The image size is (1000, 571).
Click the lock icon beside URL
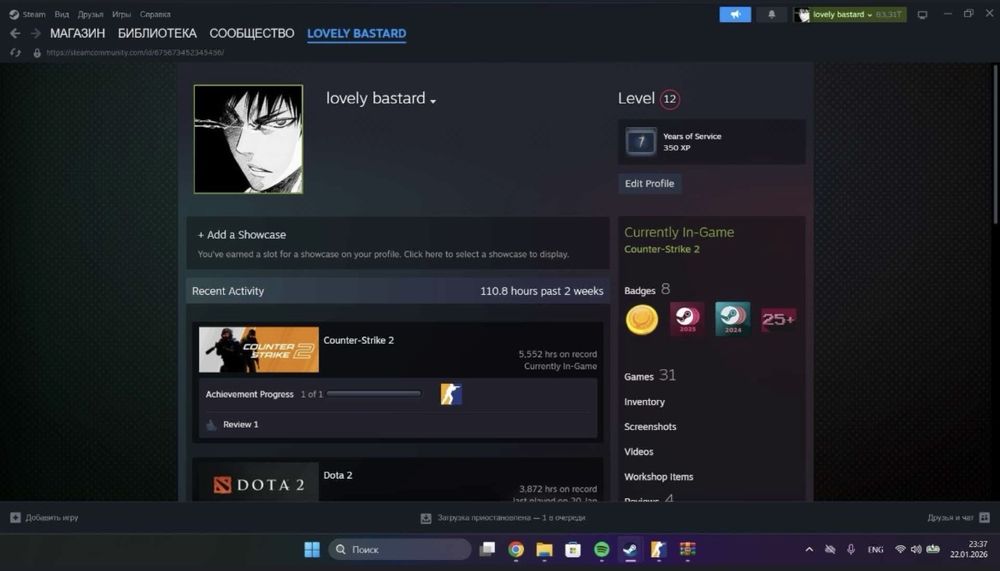[37, 53]
